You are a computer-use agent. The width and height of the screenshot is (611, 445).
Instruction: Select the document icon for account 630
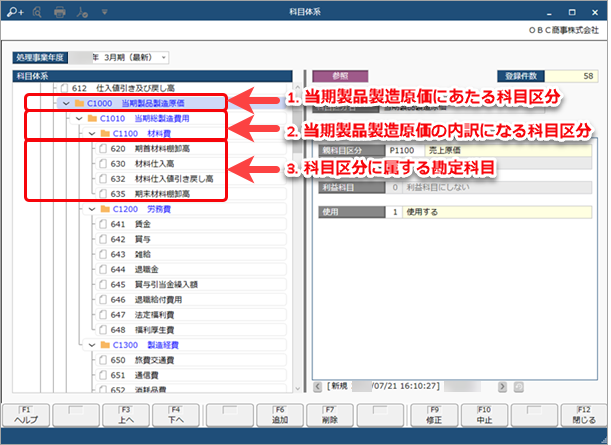[x=103, y=164]
